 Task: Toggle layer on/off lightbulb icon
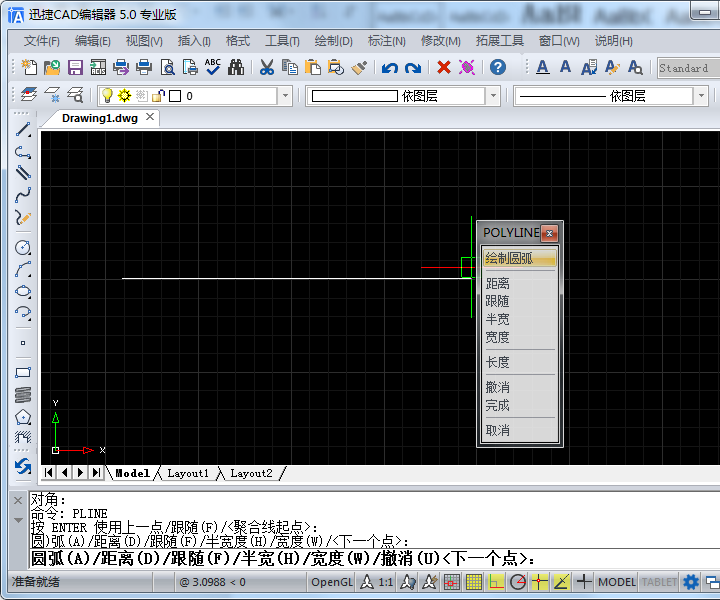[107, 95]
